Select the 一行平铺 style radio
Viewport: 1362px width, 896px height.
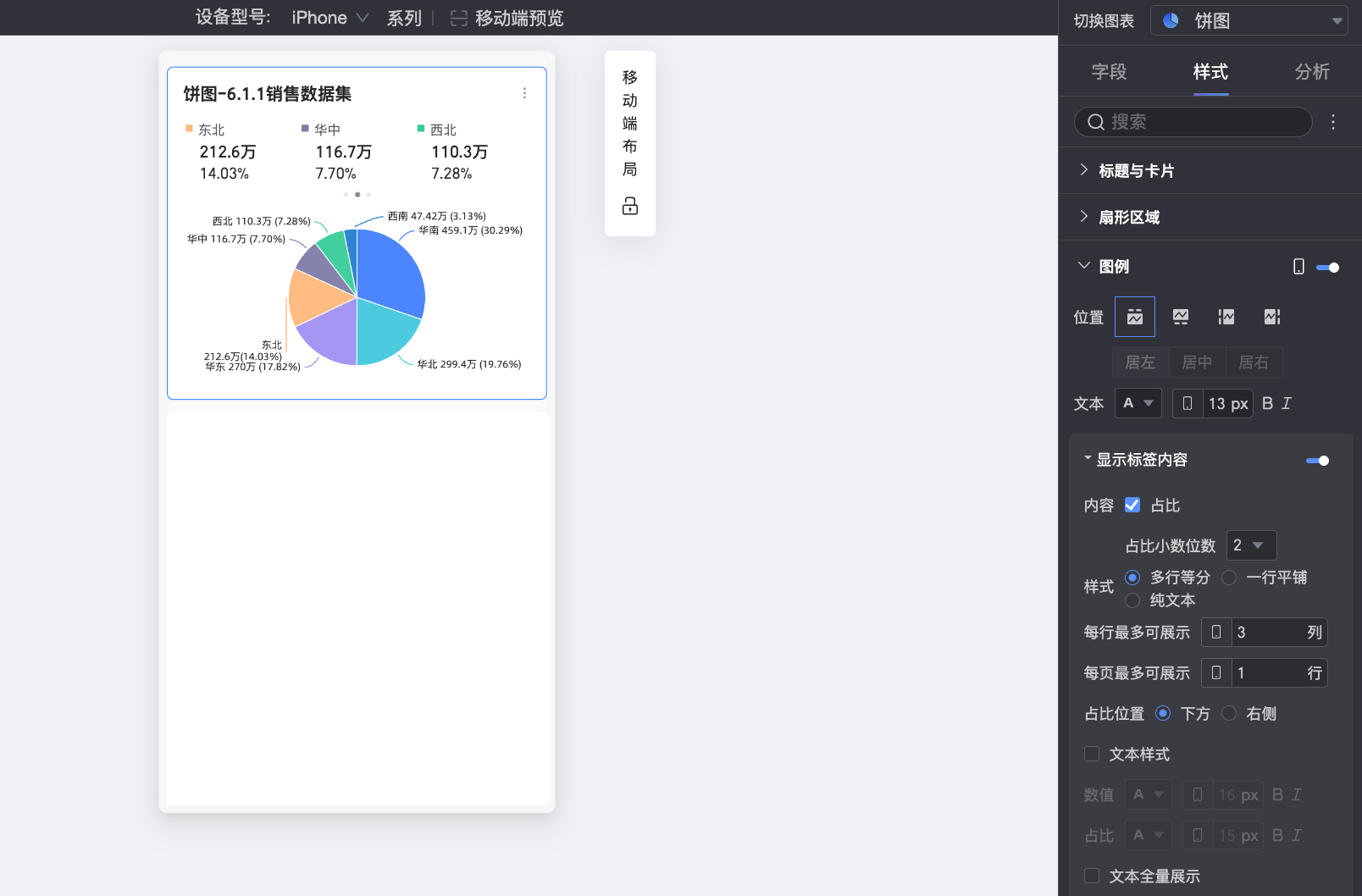coord(1229,578)
